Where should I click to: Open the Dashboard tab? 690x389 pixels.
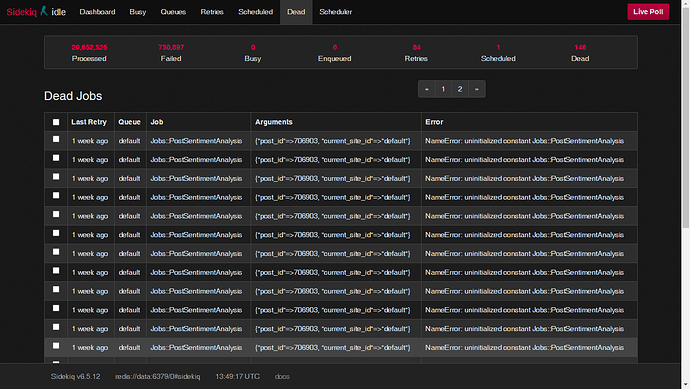(97, 12)
